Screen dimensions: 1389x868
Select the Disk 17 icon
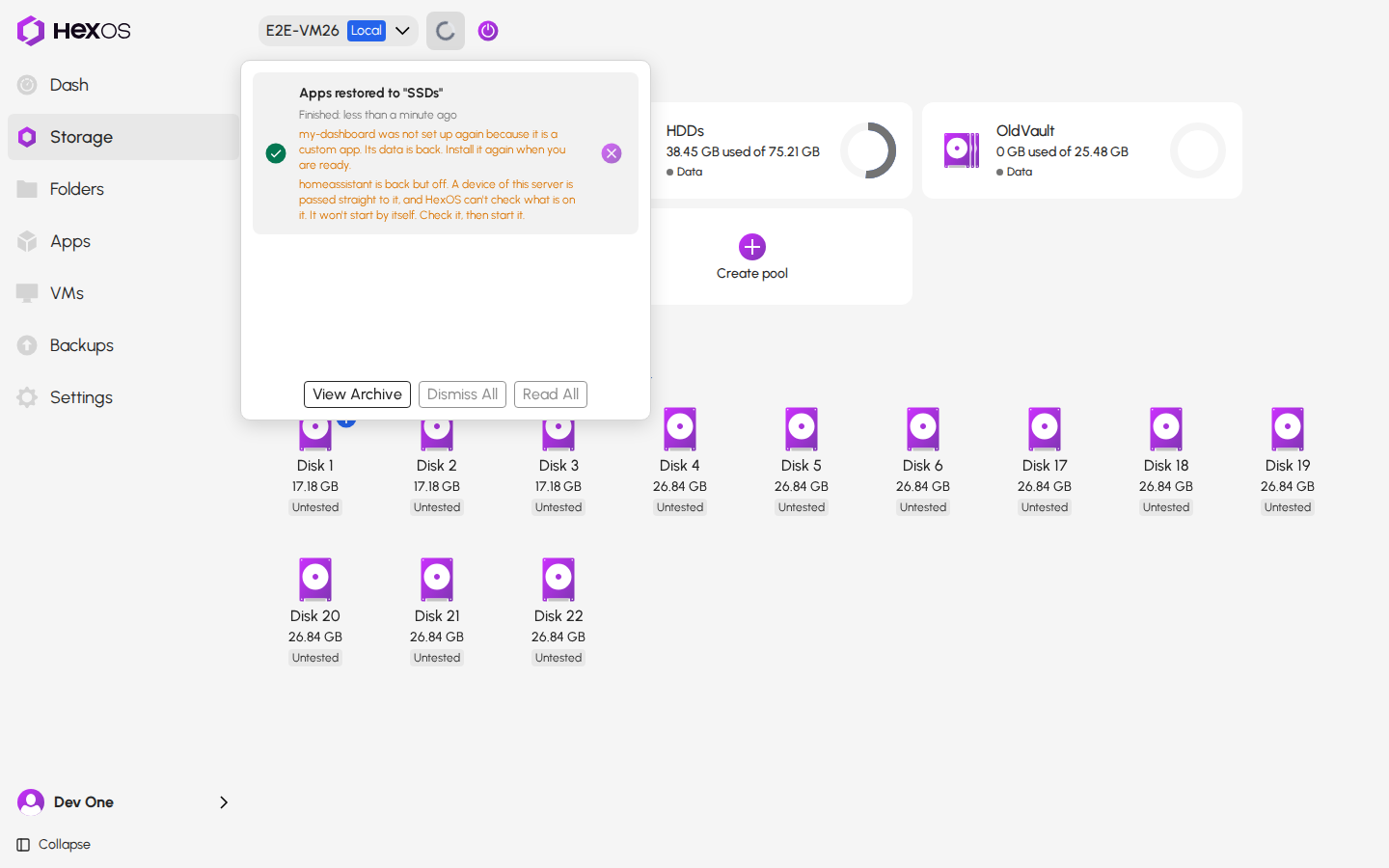click(1045, 429)
